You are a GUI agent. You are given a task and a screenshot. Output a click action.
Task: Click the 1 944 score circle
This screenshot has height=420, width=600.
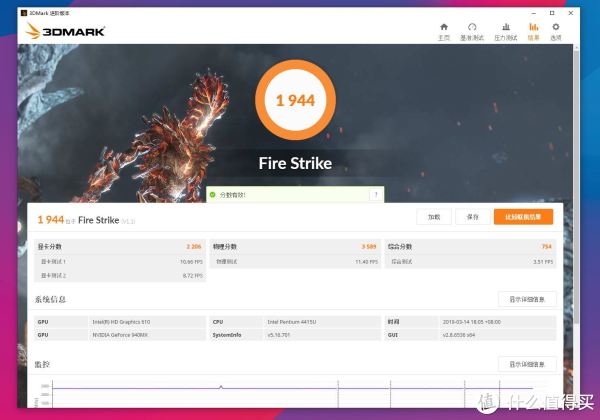click(294, 101)
